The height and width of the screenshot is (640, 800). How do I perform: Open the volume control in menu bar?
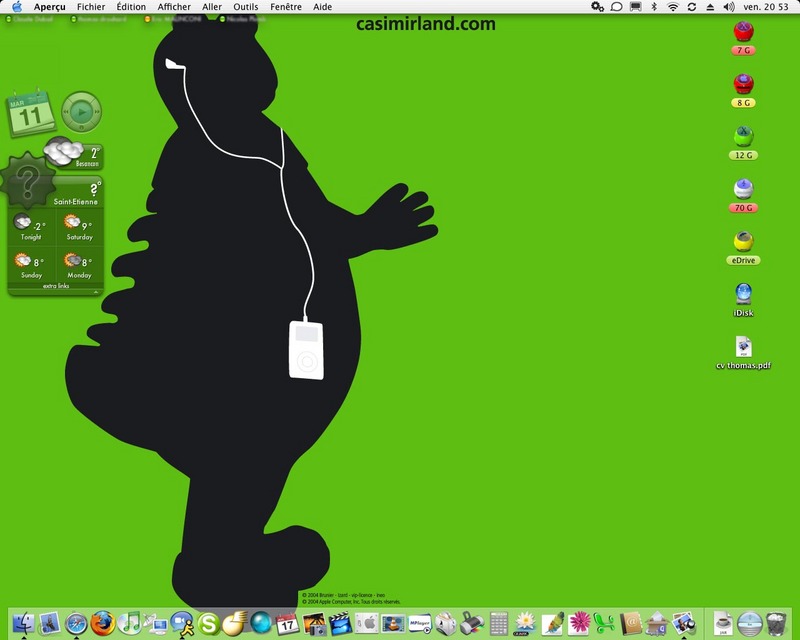pyautogui.click(x=729, y=7)
